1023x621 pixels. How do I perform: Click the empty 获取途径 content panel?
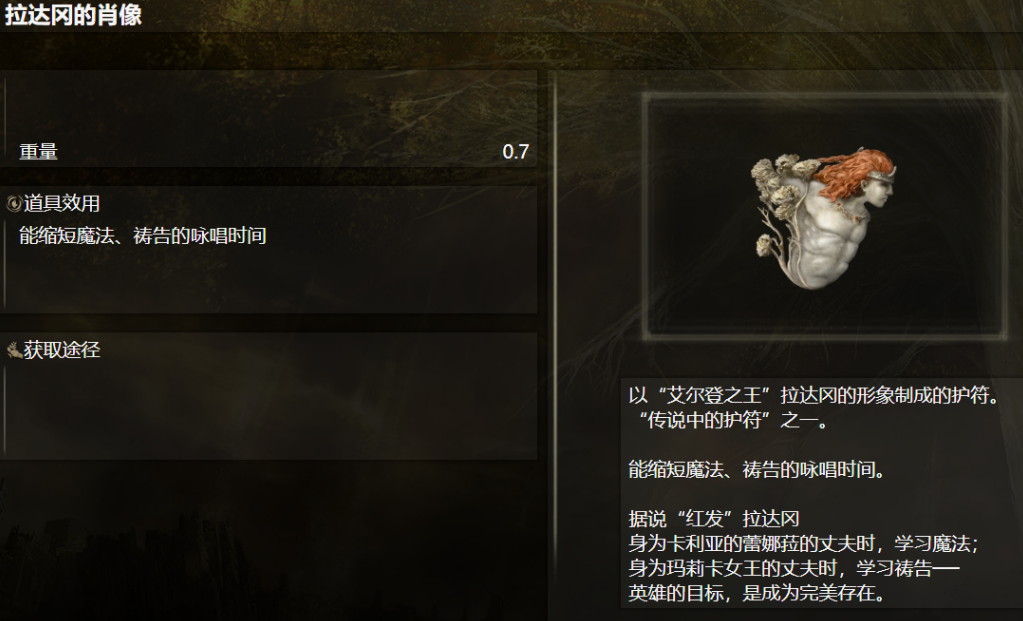click(269, 411)
